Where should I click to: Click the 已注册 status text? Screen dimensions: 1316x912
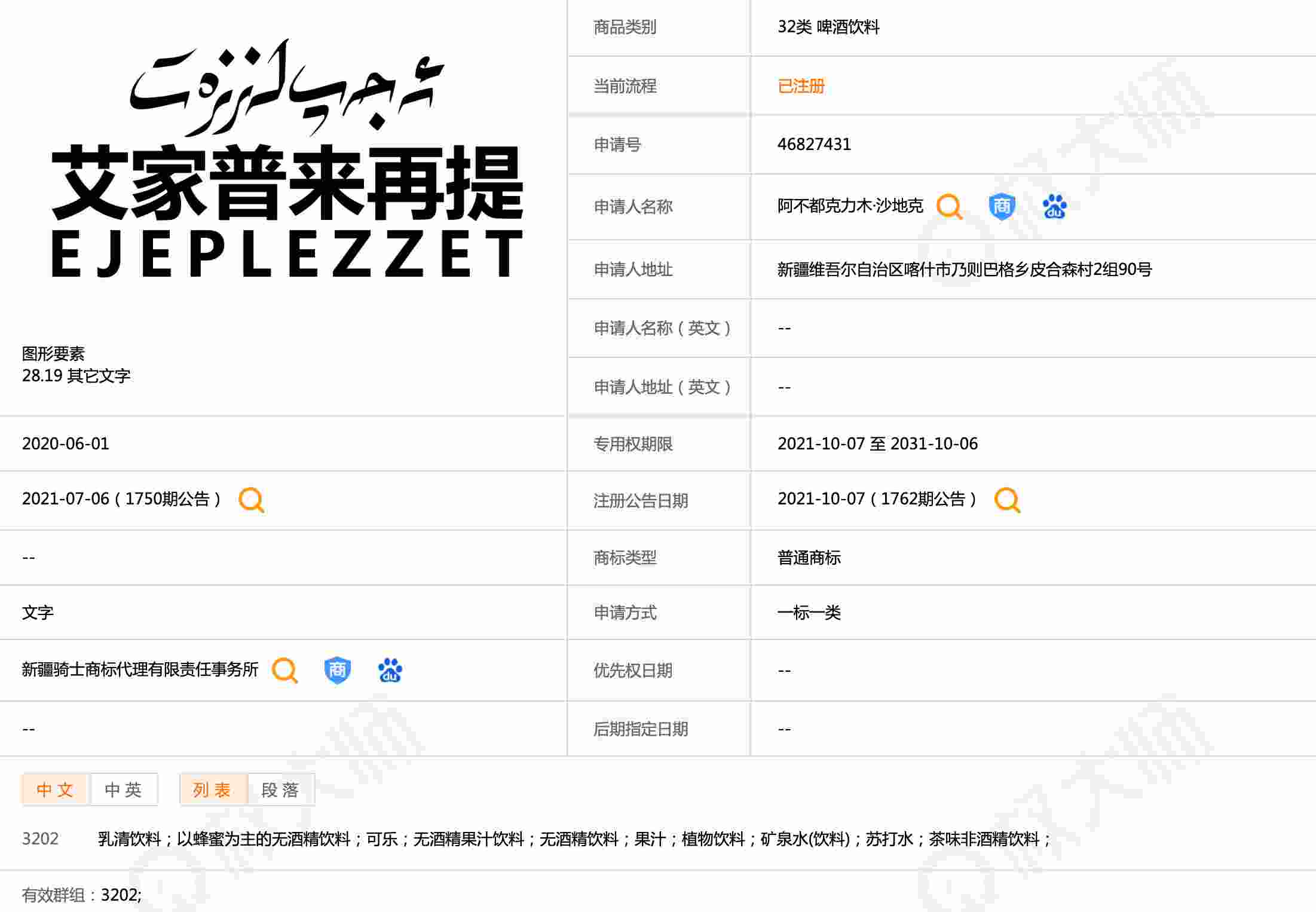coord(801,86)
